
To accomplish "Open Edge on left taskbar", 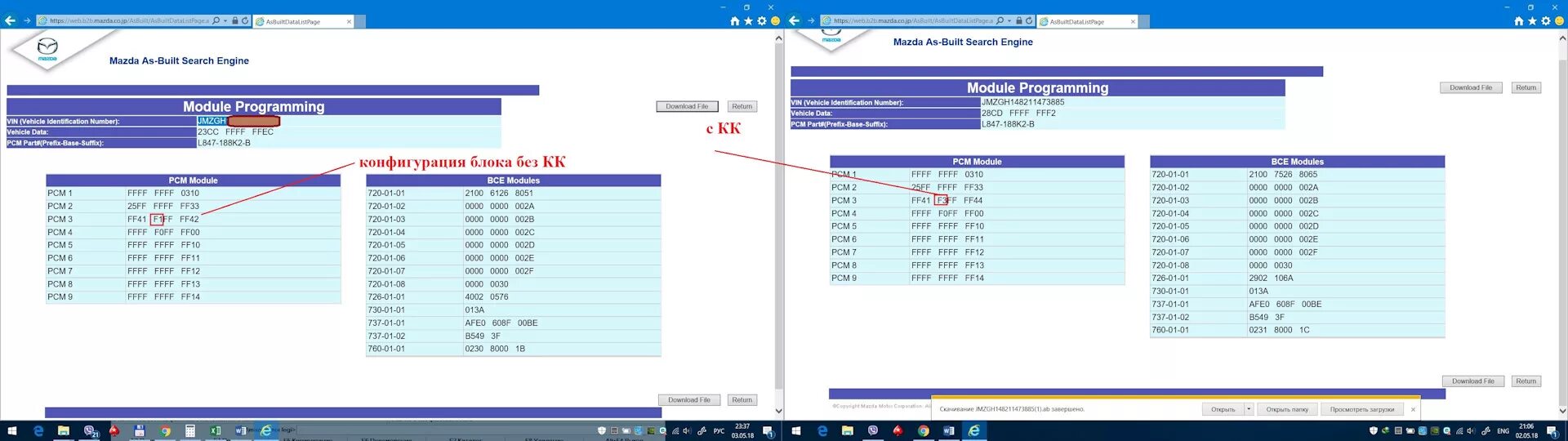I will (38, 431).
